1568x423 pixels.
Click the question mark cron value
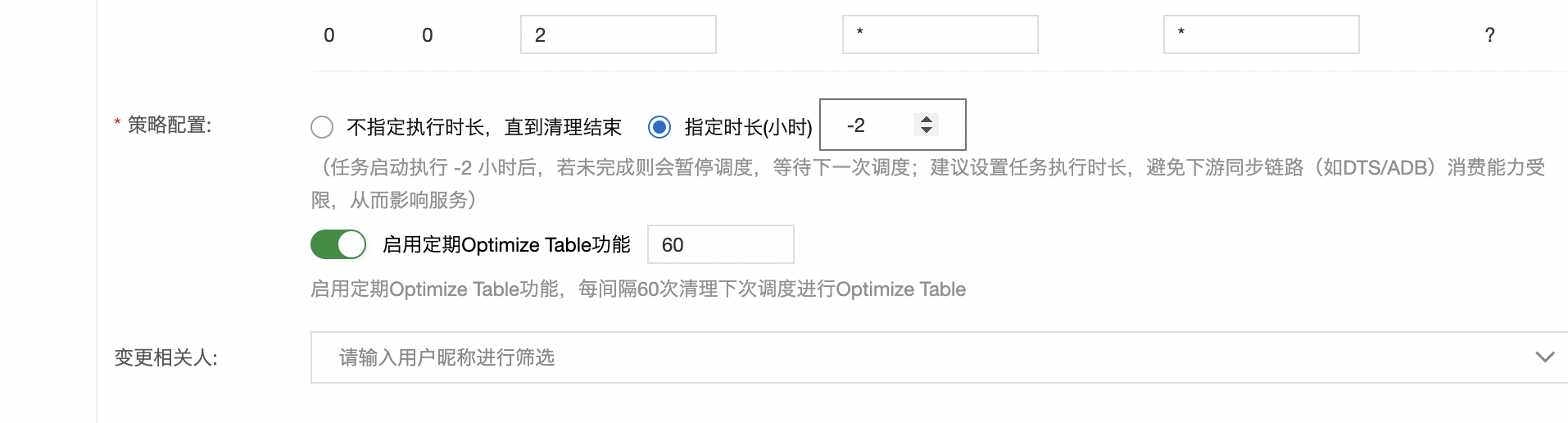tap(1489, 35)
